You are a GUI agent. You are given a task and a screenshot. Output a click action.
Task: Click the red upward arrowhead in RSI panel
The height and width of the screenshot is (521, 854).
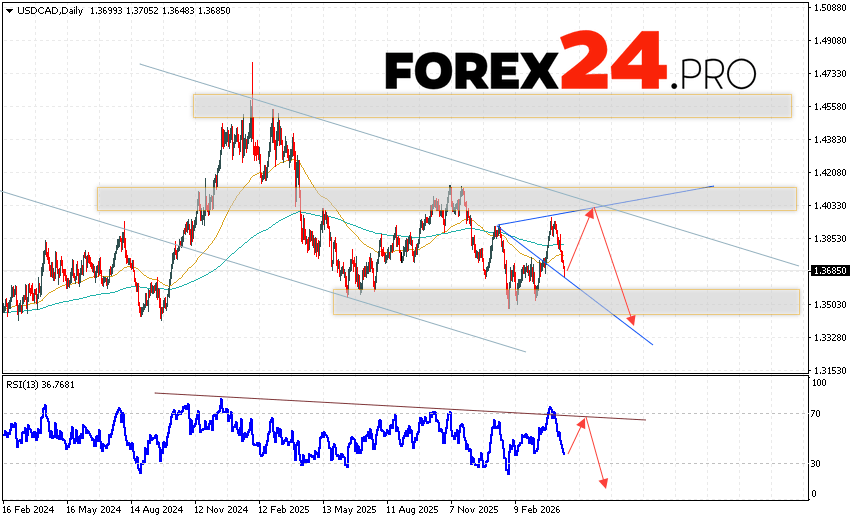586,420
